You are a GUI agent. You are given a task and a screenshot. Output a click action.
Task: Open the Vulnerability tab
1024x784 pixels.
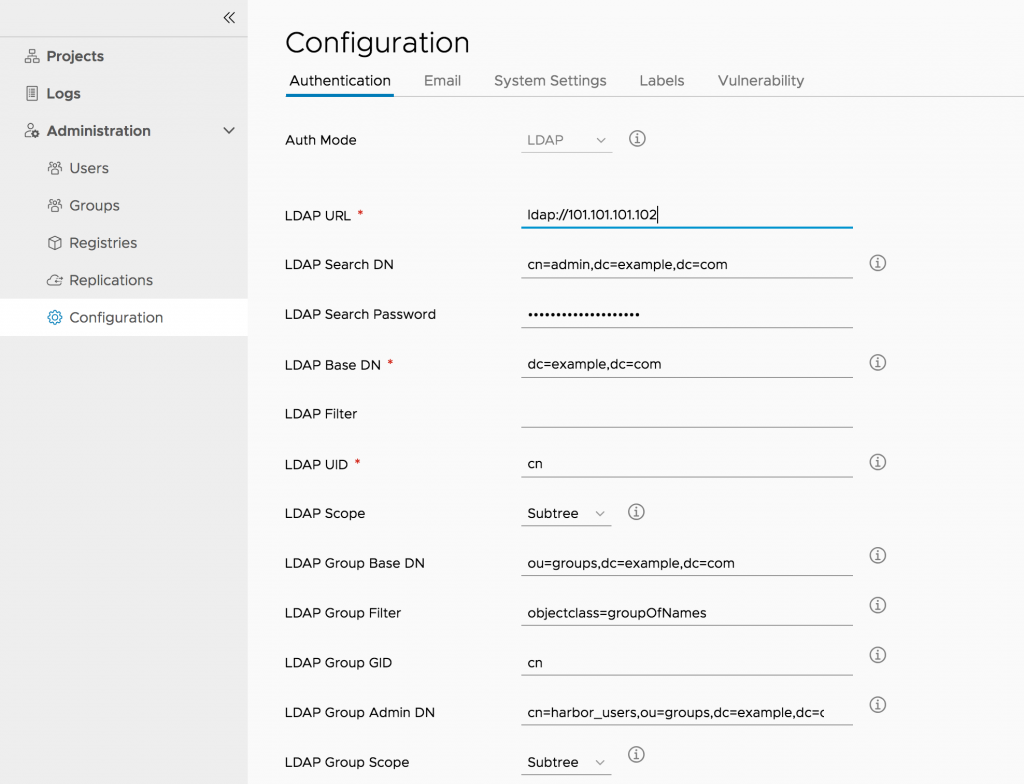[761, 81]
